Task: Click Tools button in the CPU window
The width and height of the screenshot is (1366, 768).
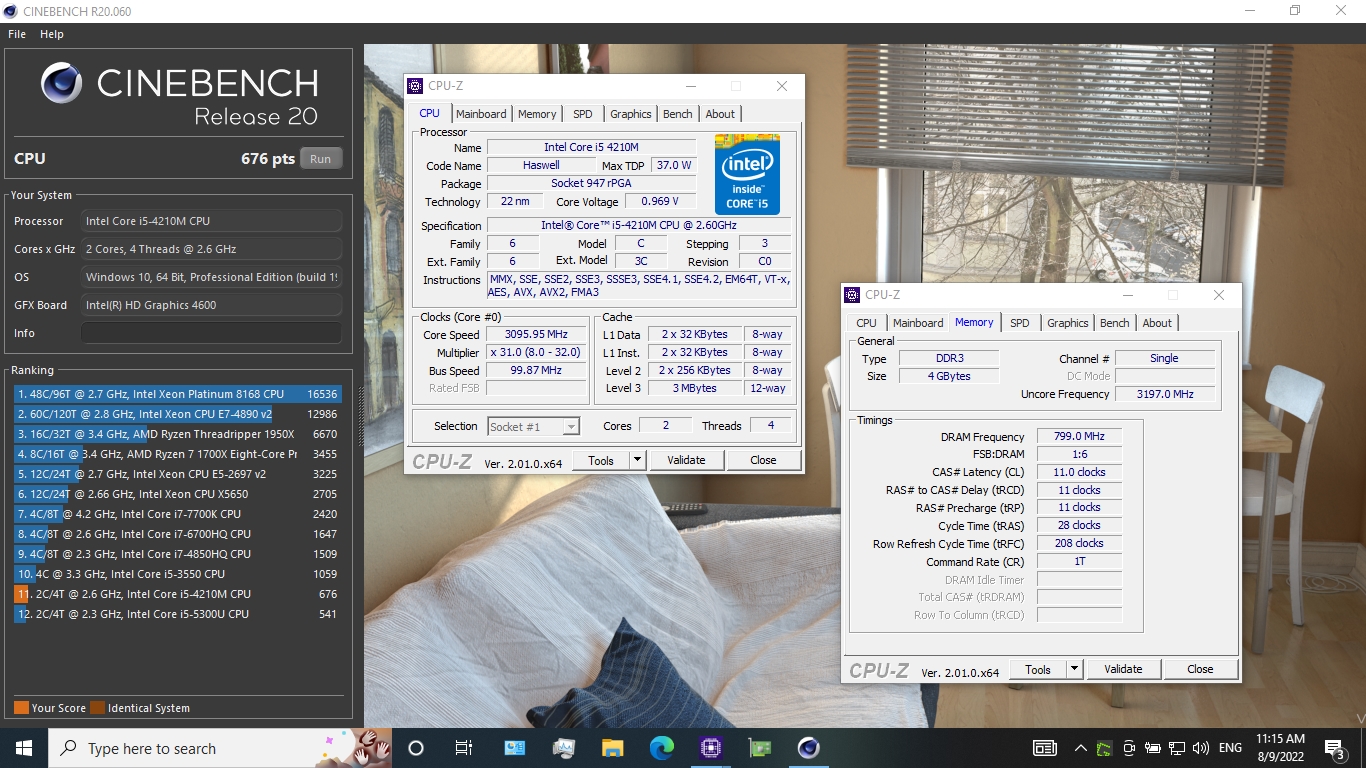Action: [601, 460]
